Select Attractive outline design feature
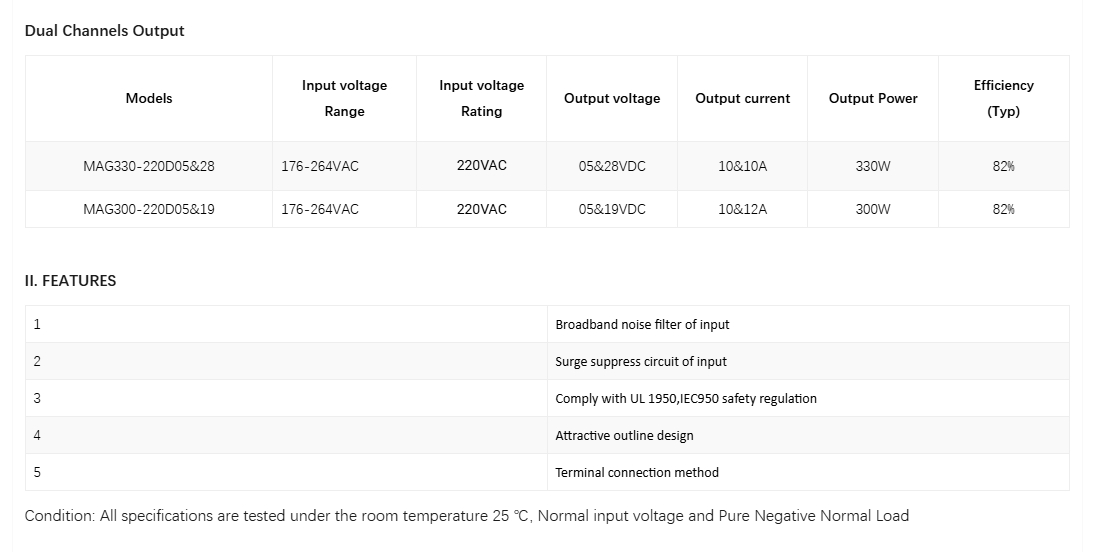 [624, 435]
